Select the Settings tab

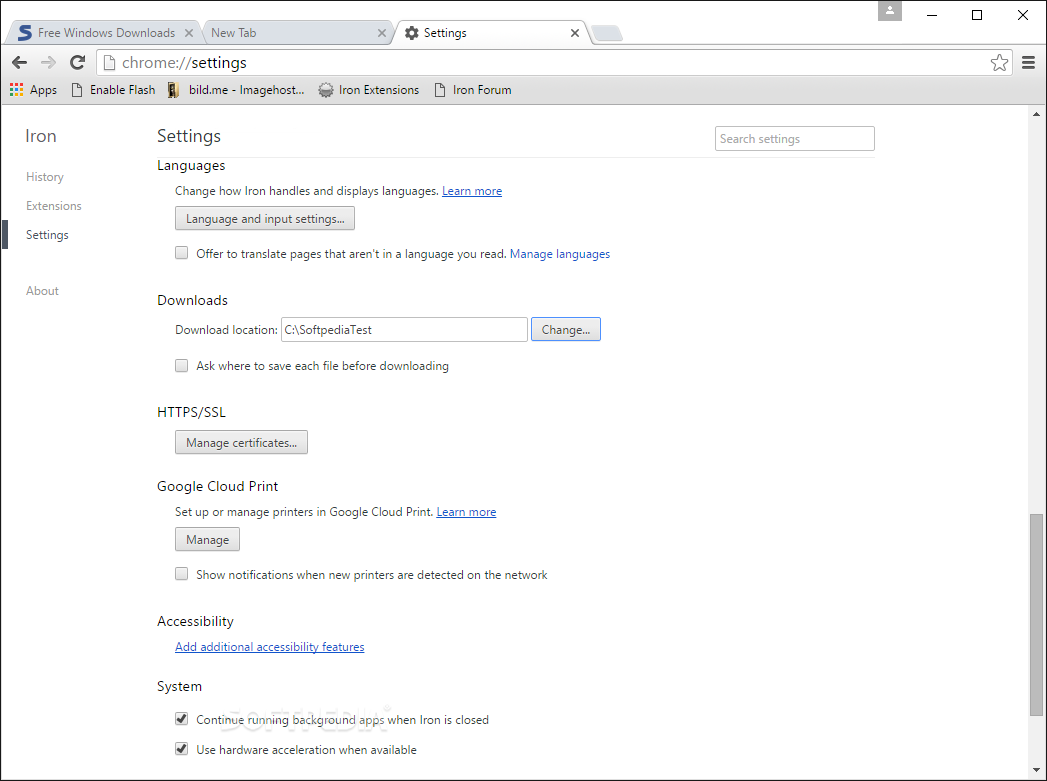coord(491,33)
